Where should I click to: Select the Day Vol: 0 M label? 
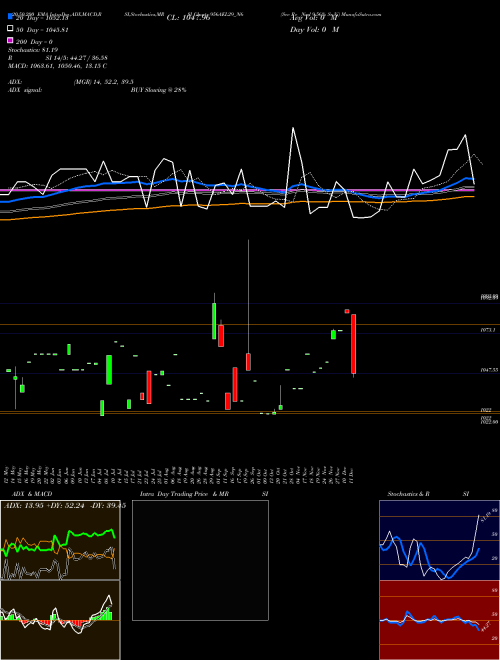click(x=314, y=29)
